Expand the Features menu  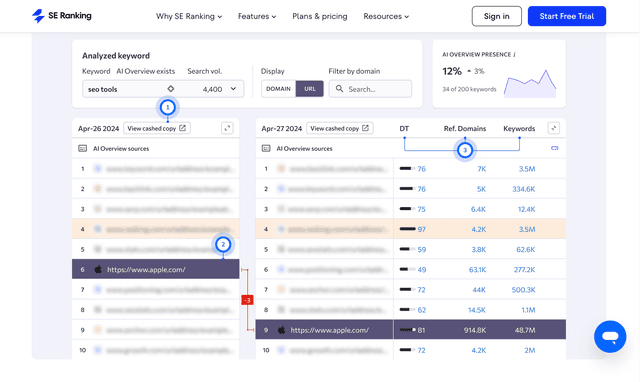point(257,16)
